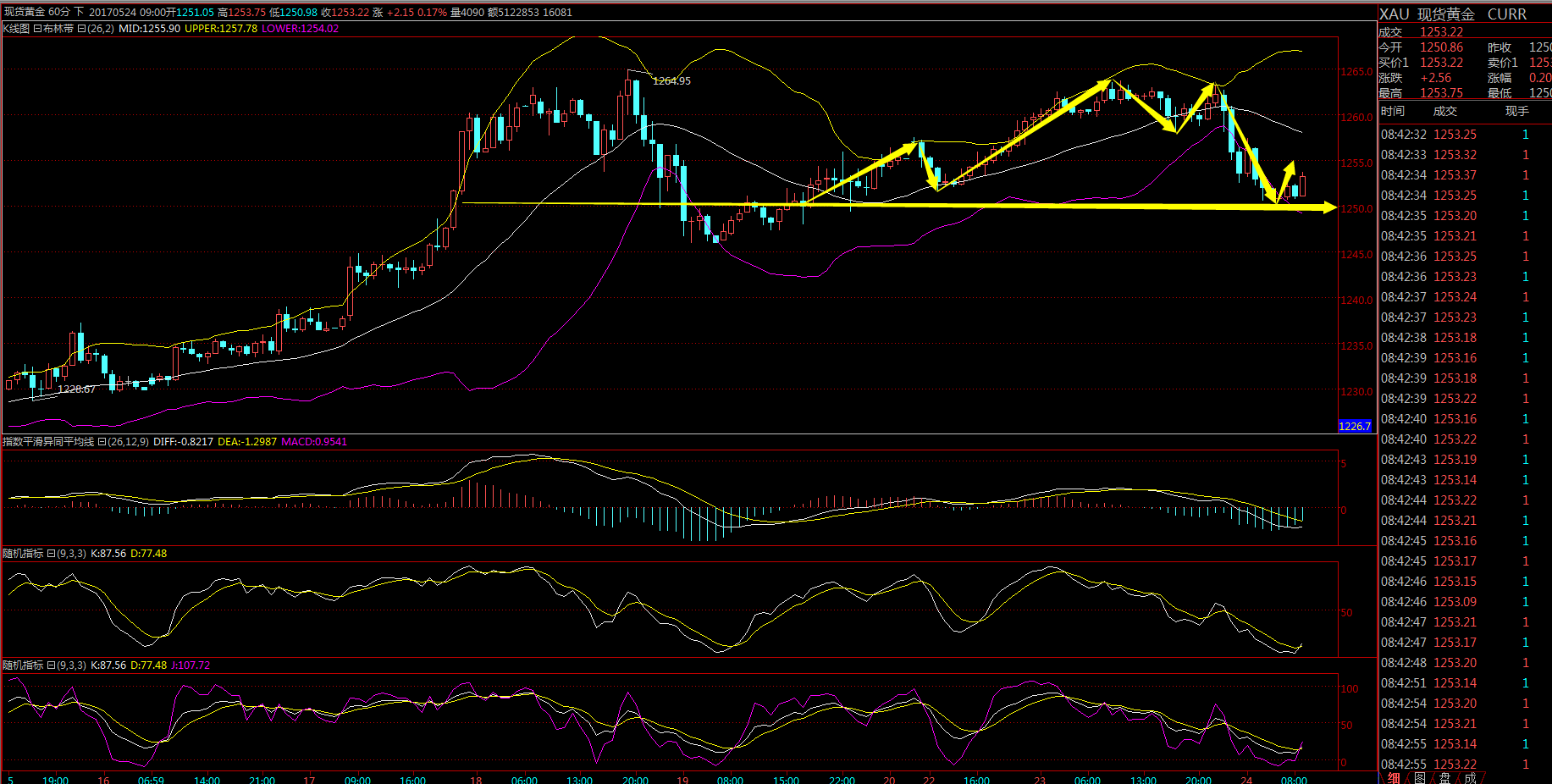Switch to the 图 tab
Screen dimensions: 1552x784
1419,777
